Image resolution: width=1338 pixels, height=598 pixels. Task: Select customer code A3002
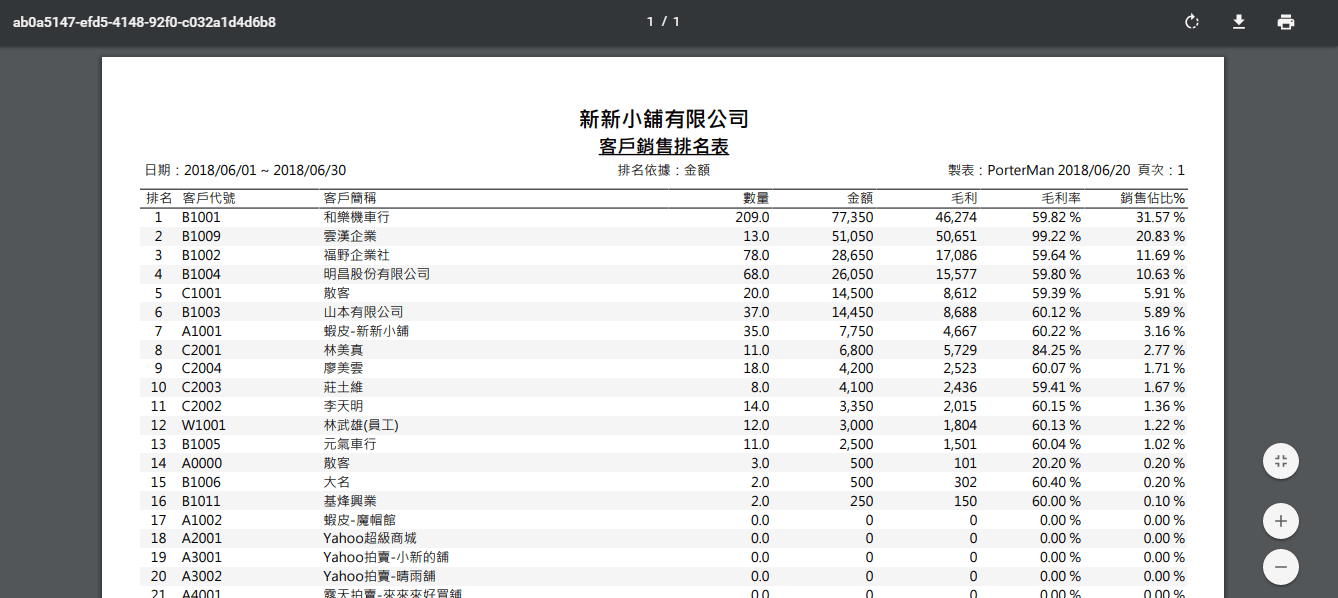[x=202, y=576]
